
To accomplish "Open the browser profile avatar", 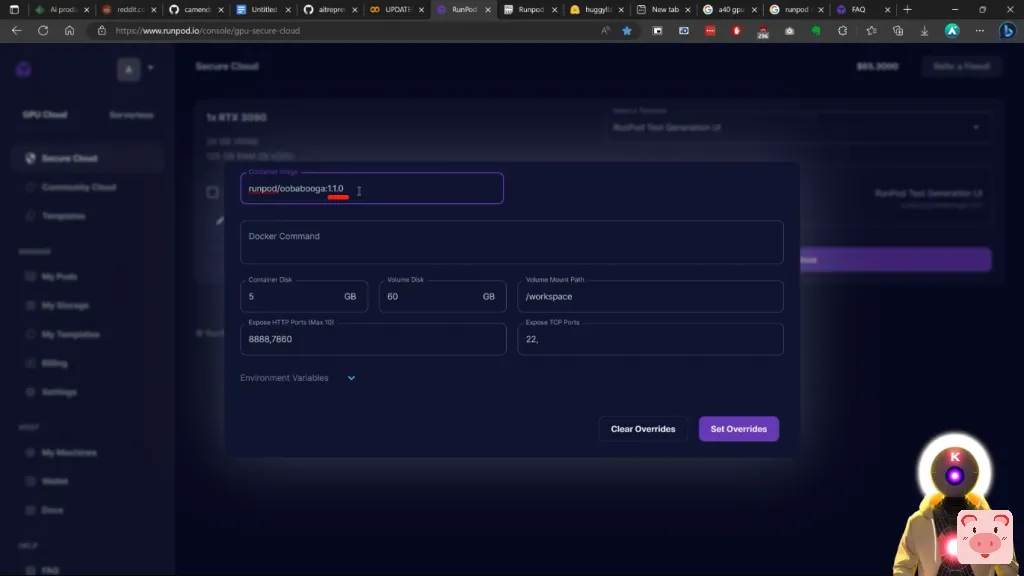I will pyautogui.click(x=952, y=31).
